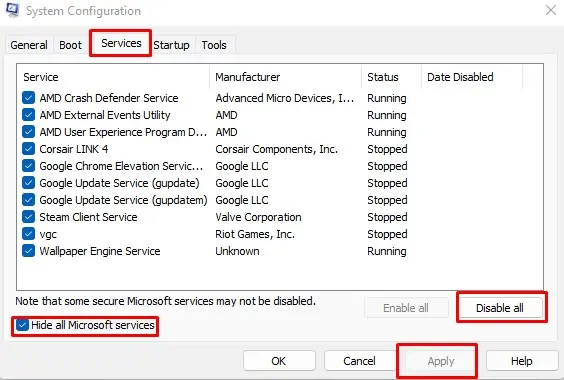Click the System Configuration title icon
The width and height of the screenshot is (564, 380).
pos(12,10)
